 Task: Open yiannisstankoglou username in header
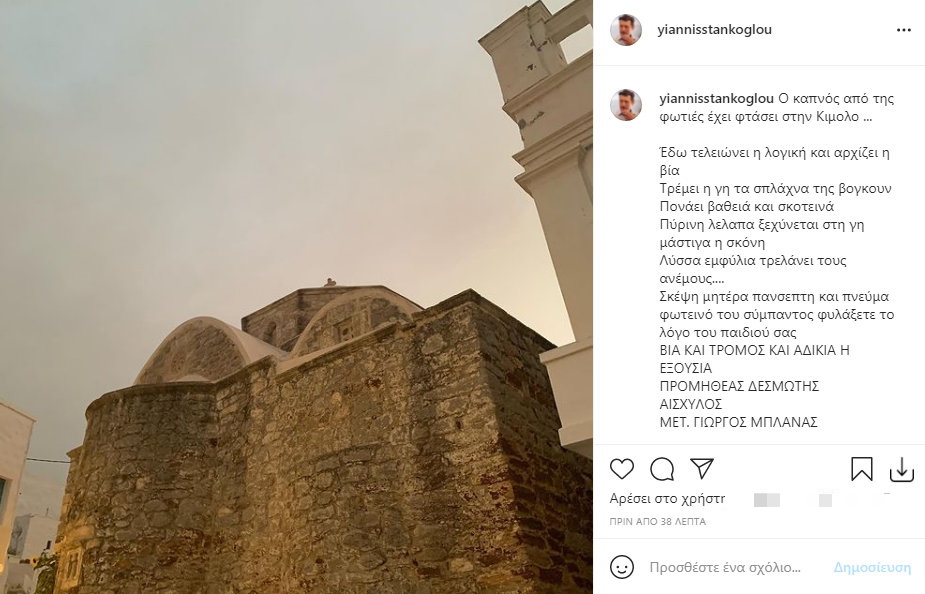(x=714, y=29)
